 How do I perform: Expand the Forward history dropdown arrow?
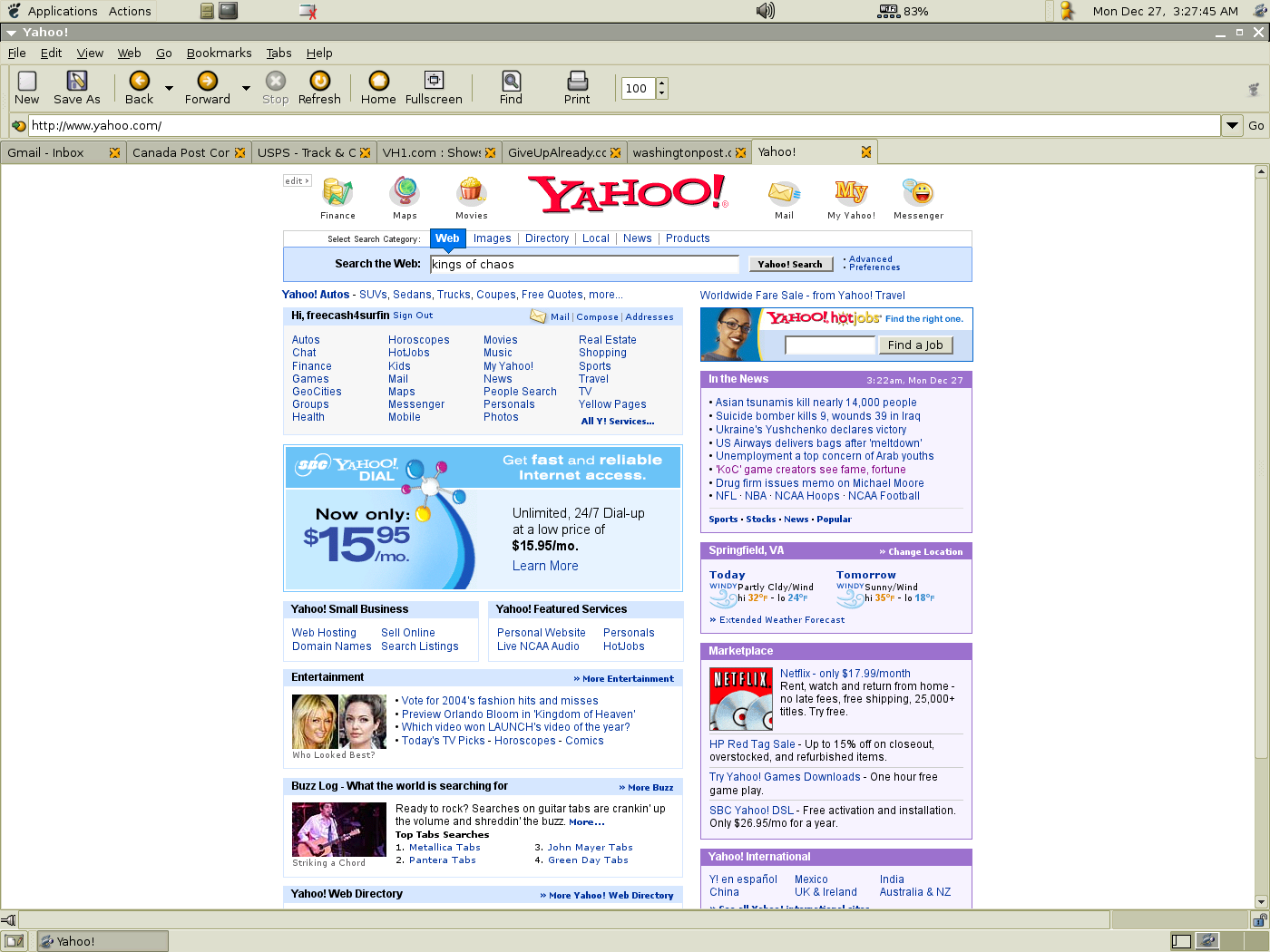(246, 89)
